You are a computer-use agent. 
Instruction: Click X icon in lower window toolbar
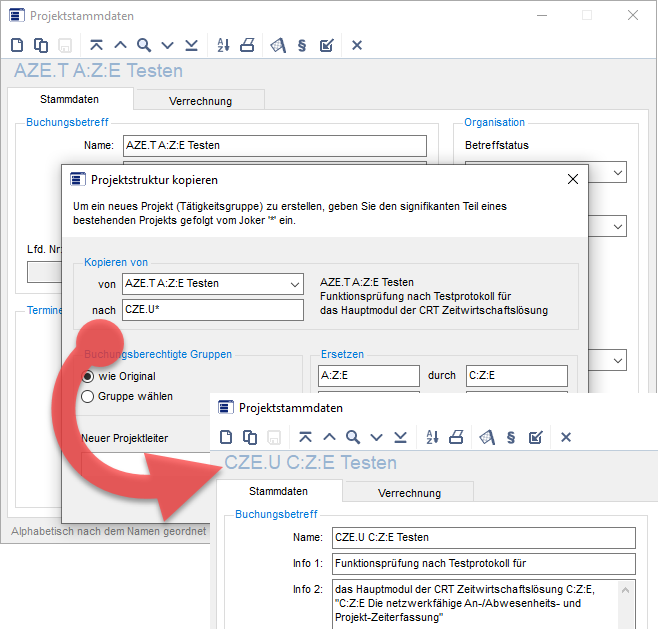coord(566,437)
